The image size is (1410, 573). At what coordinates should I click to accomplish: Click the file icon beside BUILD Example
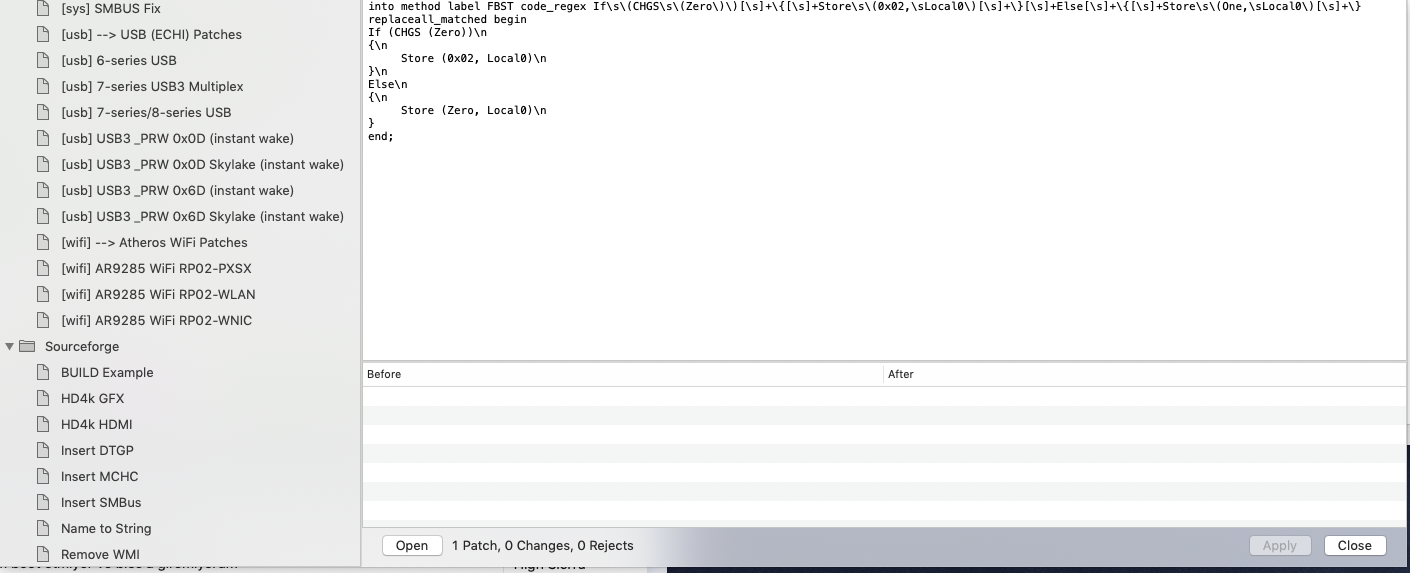pos(42,372)
